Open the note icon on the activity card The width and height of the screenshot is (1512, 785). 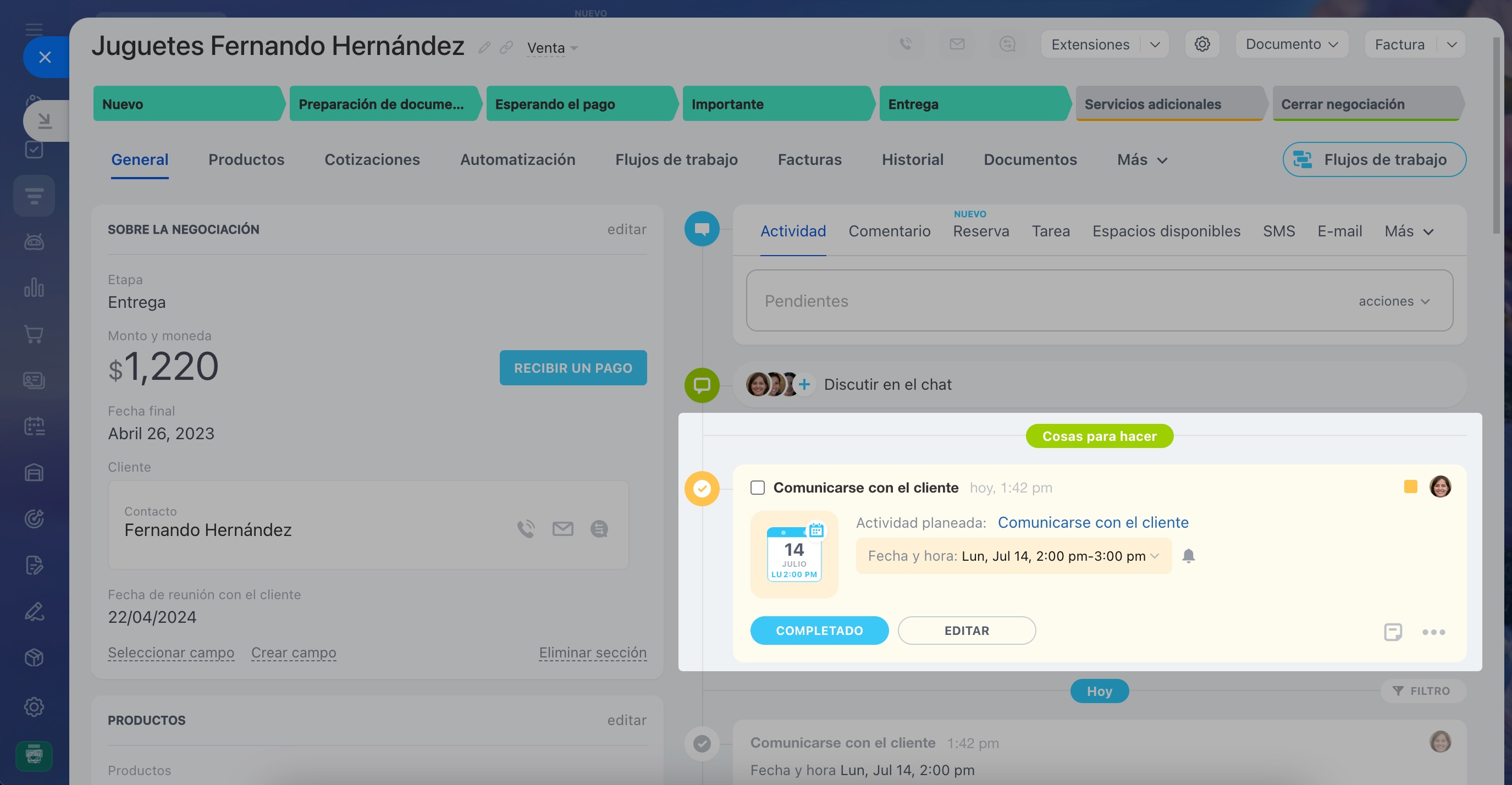(1392, 632)
